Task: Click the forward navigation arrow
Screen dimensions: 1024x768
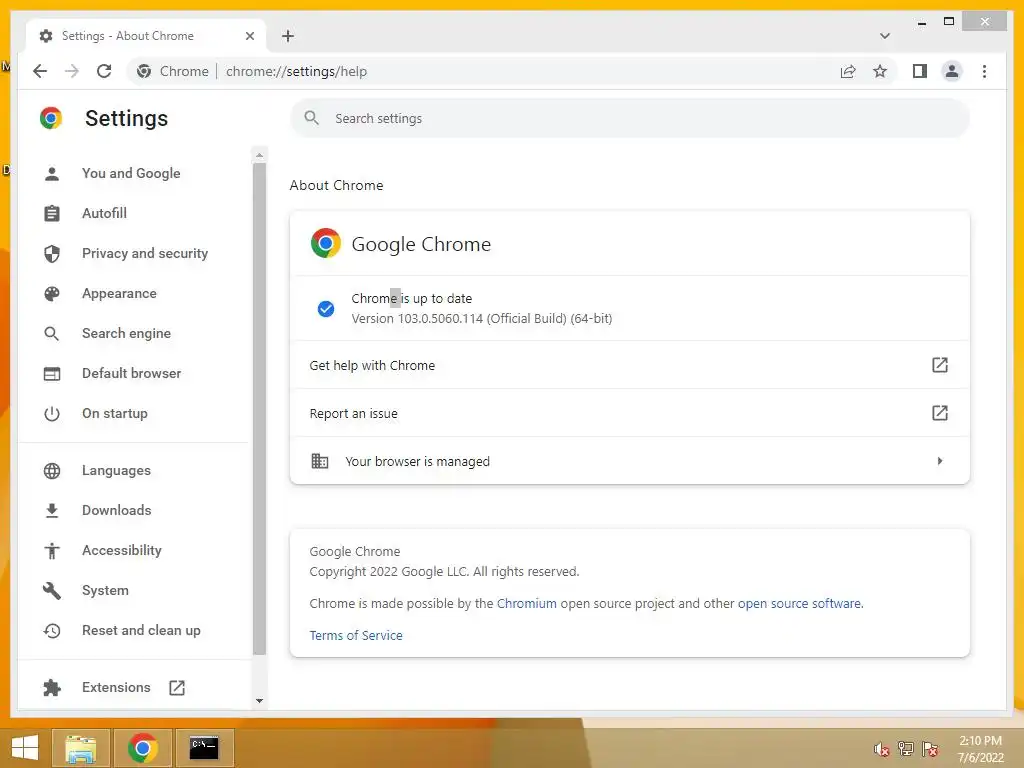Action: [72, 71]
